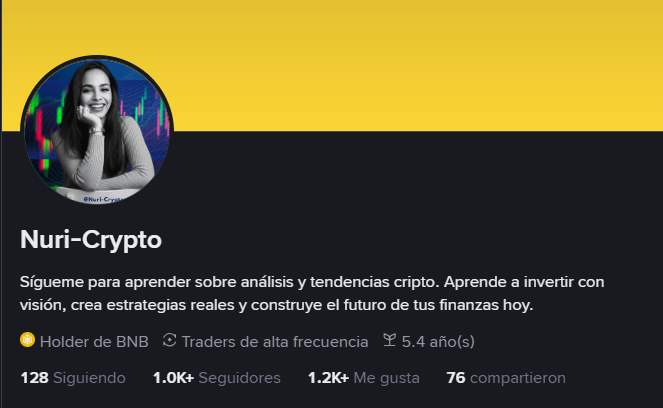Select the Nuri-Crypto username heading

coord(91,240)
